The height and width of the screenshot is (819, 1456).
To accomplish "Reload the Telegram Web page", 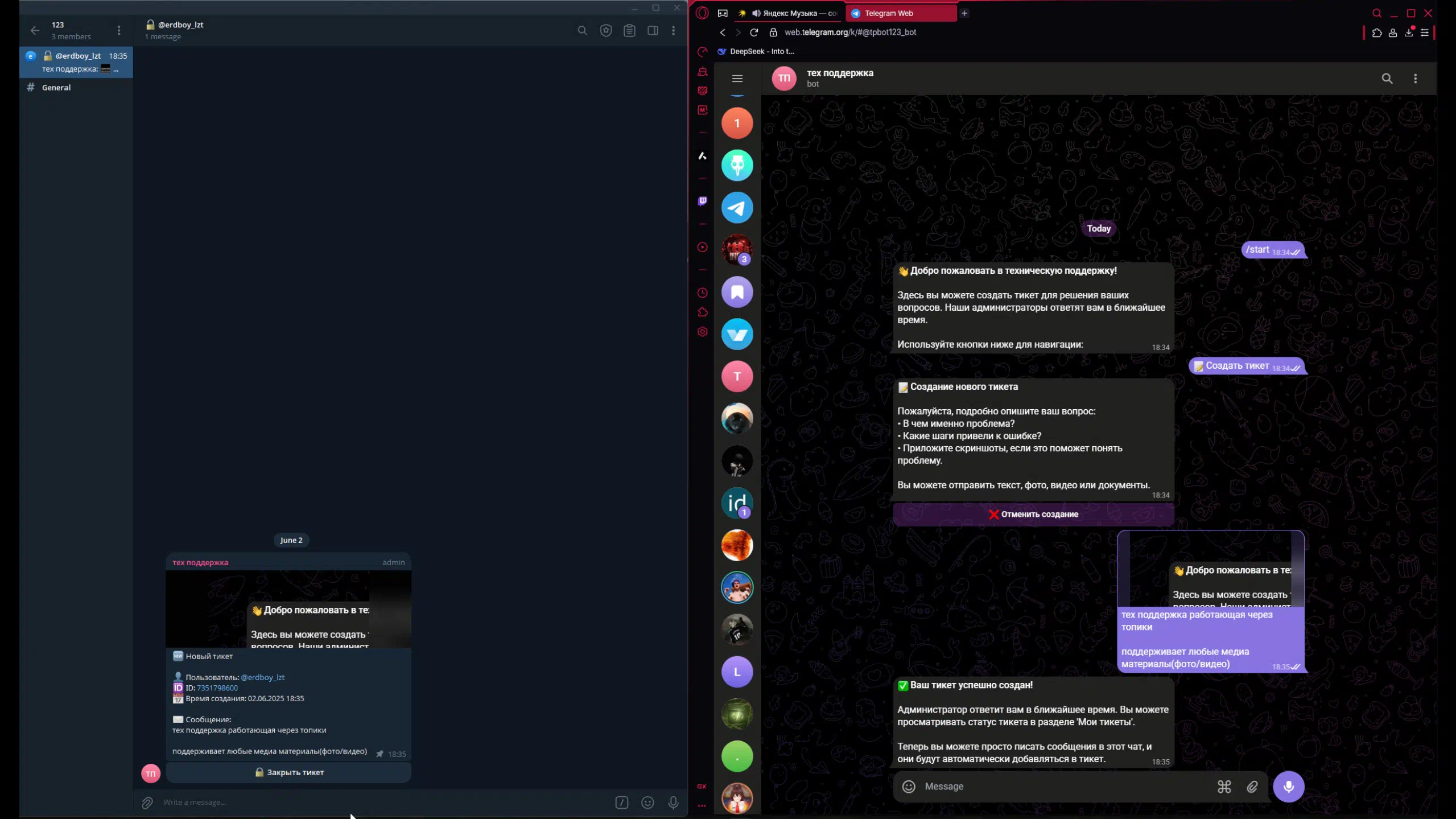I will (x=754, y=32).
